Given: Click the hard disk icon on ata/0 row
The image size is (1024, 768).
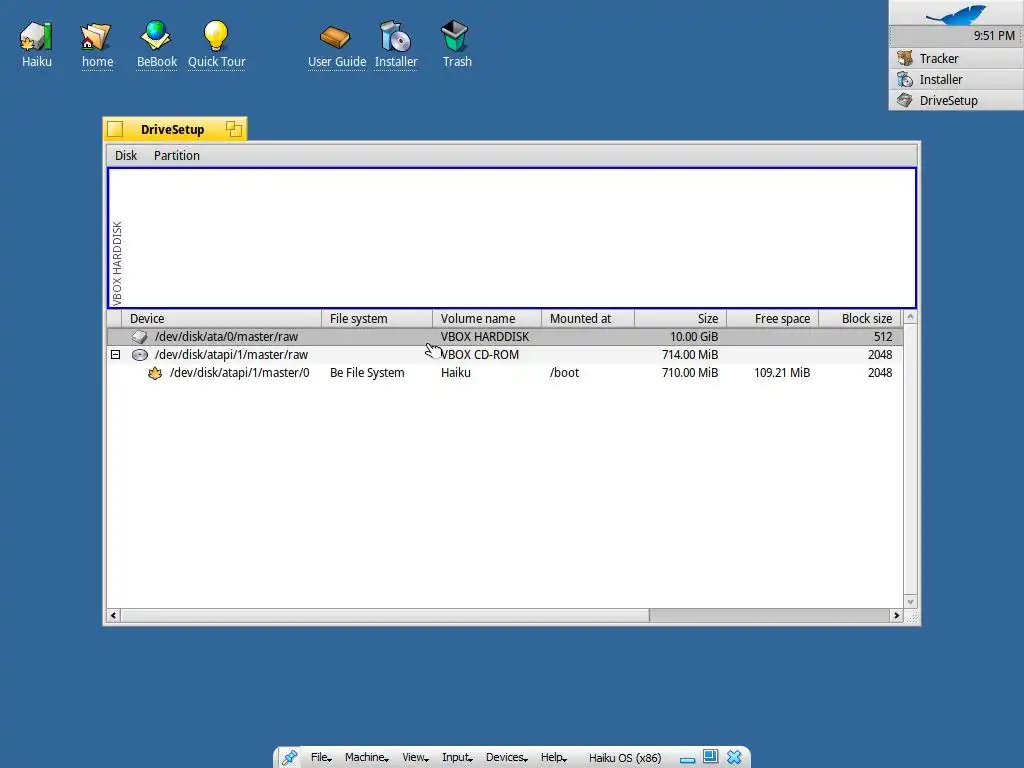Looking at the screenshot, I should [x=140, y=336].
